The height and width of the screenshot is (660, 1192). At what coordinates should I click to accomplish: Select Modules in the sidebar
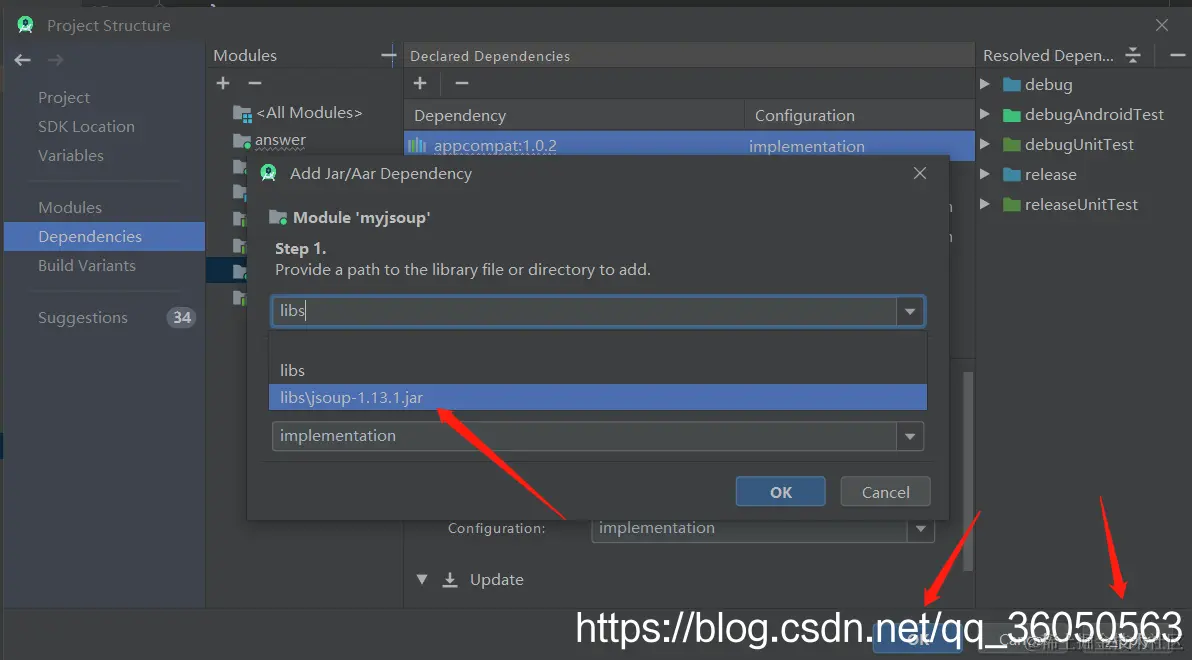click(x=70, y=208)
